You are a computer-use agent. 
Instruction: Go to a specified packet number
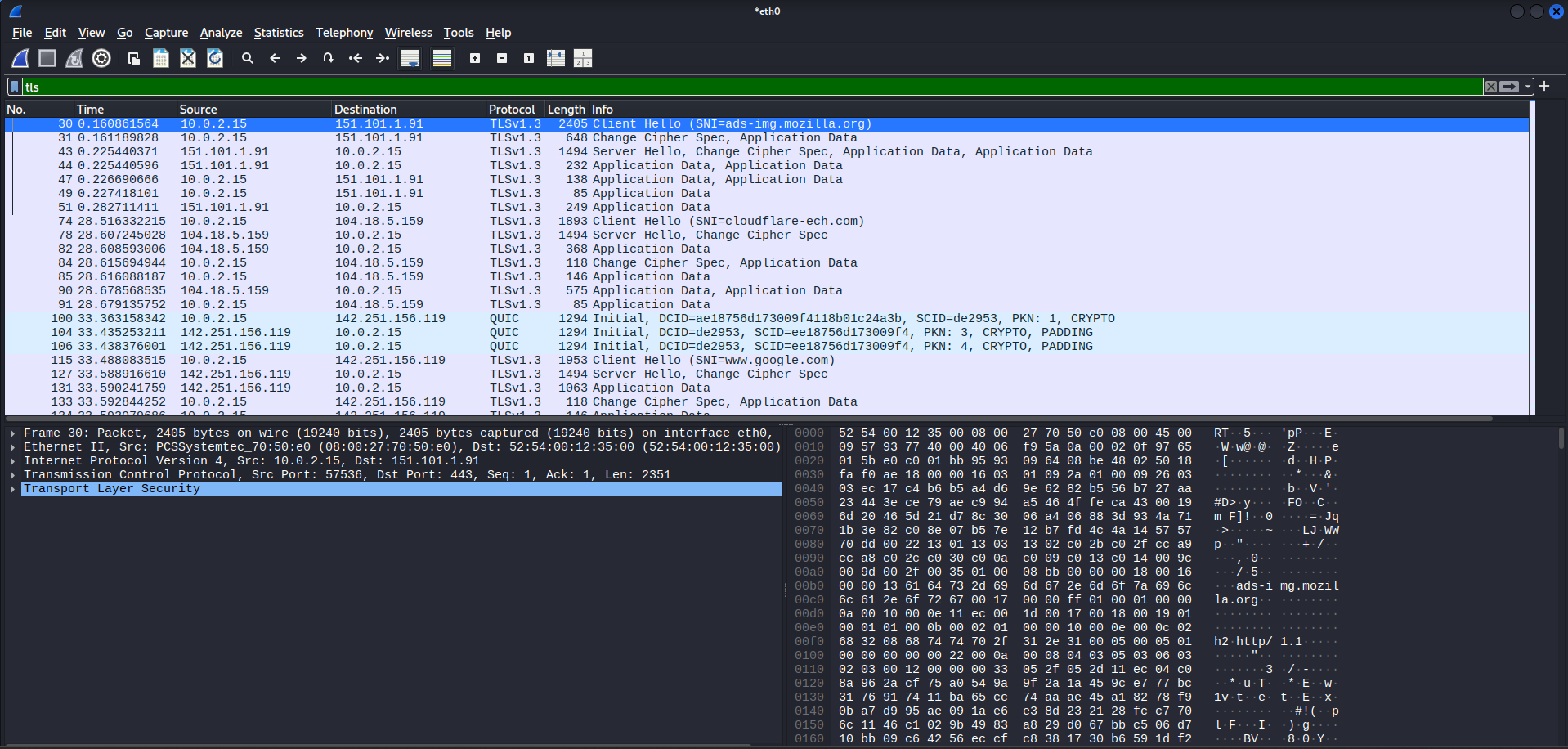[329, 58]
